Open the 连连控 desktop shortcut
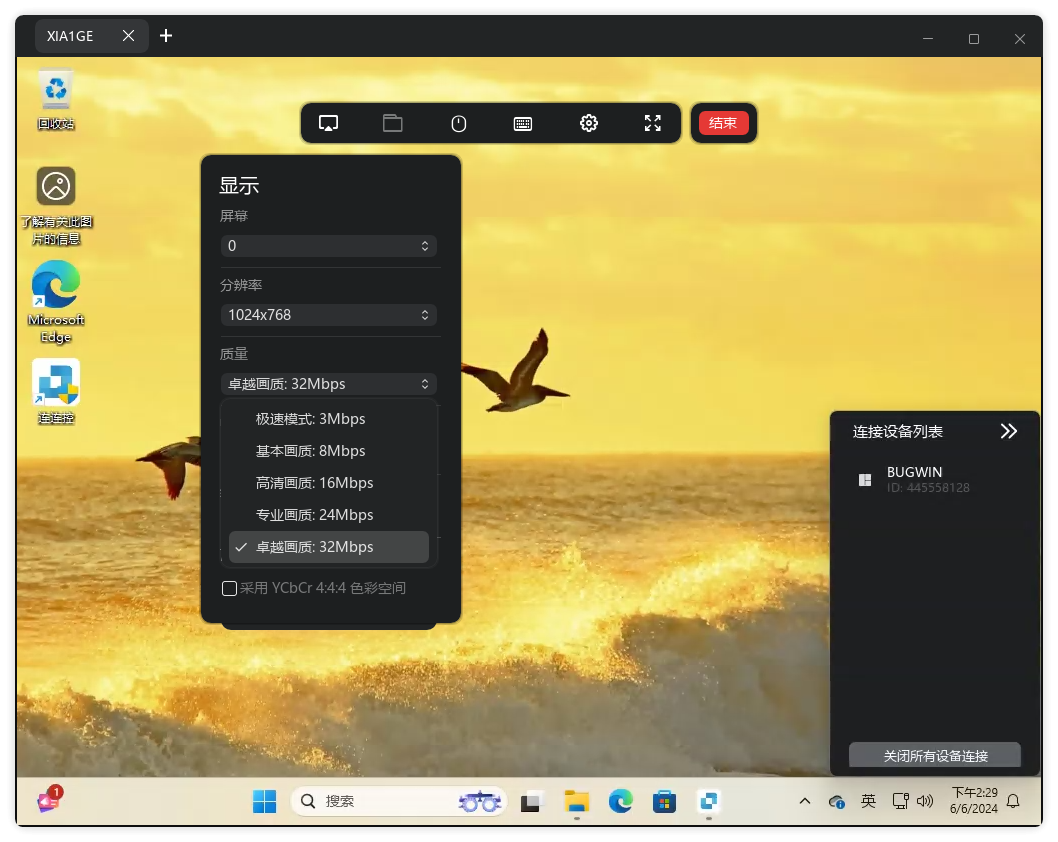The height and width of the screenshot is (842, 1058). tap(56, 392)
